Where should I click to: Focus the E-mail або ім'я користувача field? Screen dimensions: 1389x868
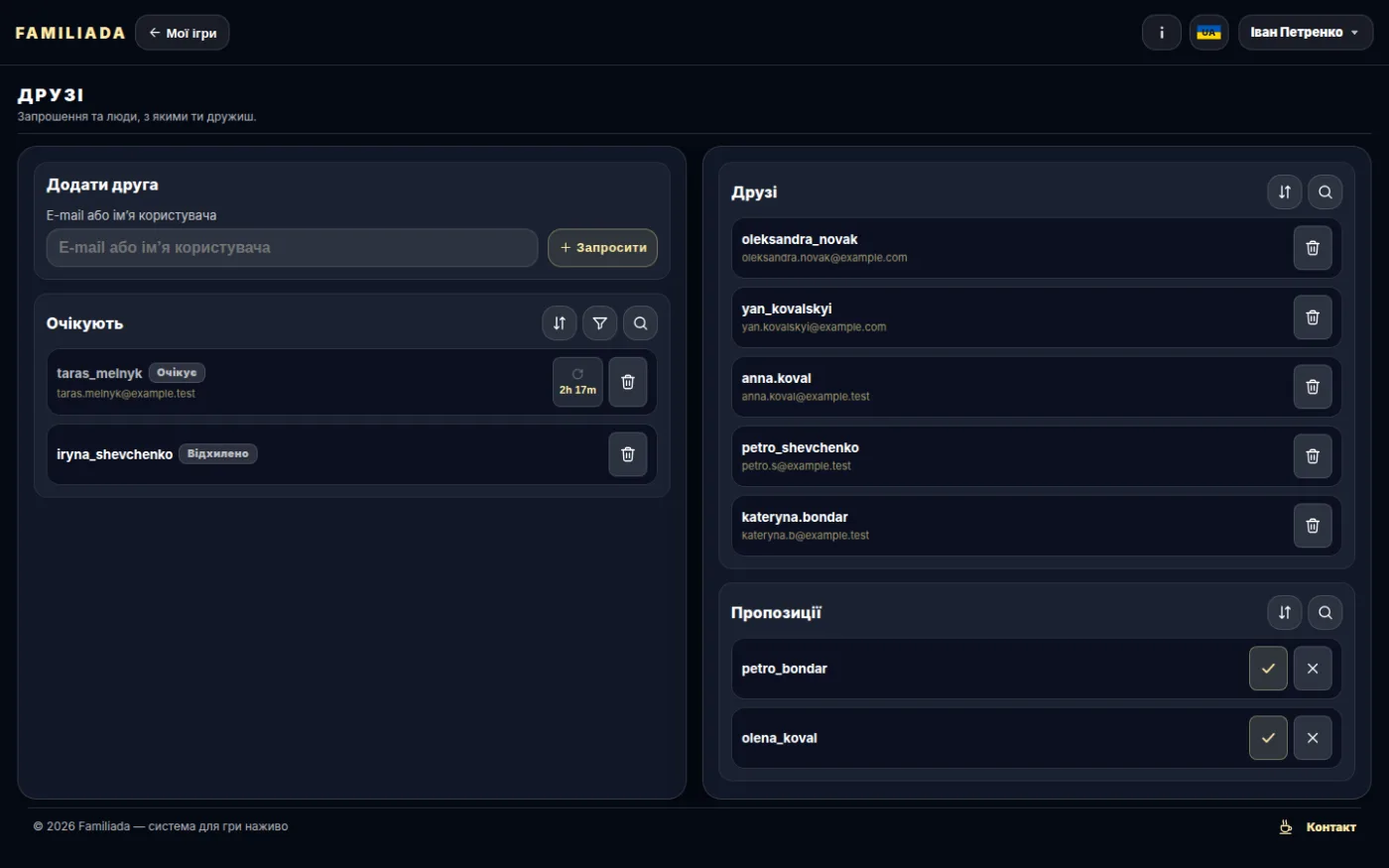point(292,248)
